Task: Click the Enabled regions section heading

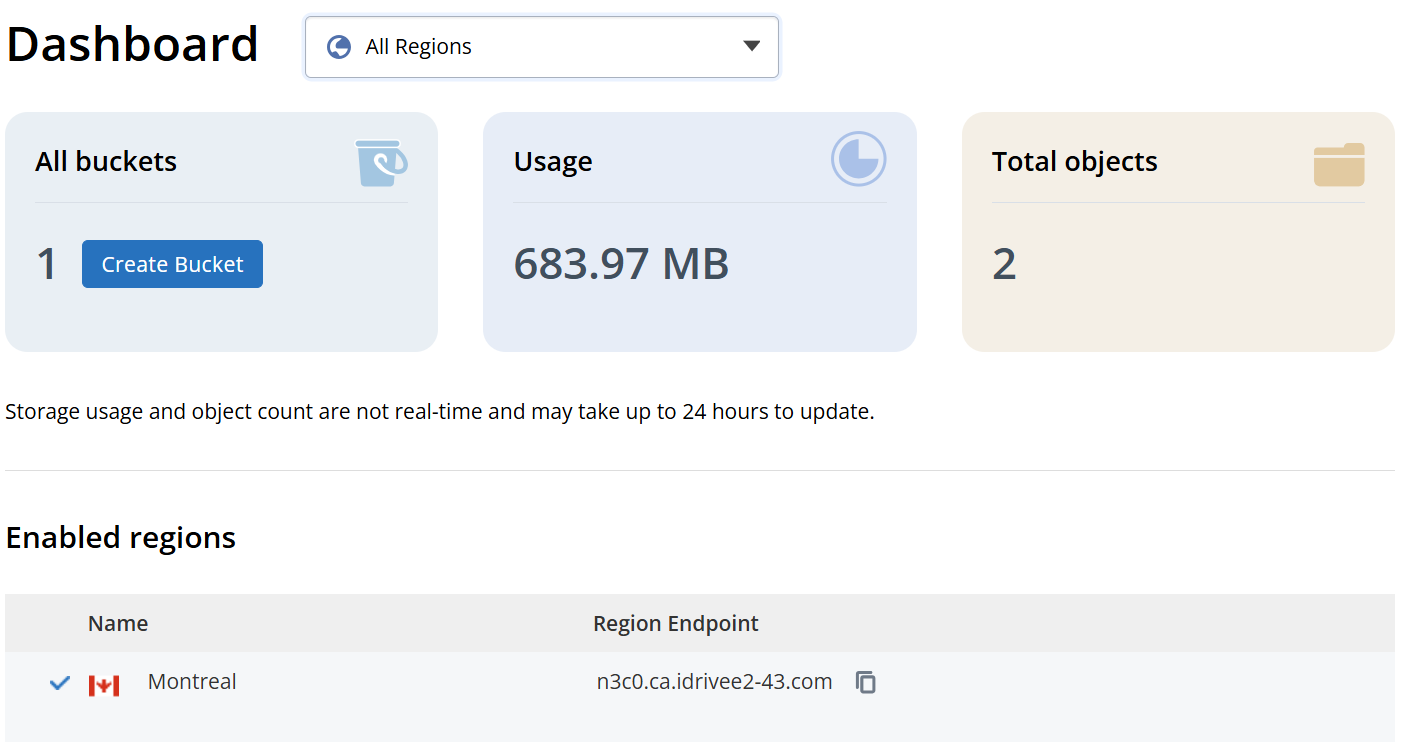Action: click(x=121, y=538)
